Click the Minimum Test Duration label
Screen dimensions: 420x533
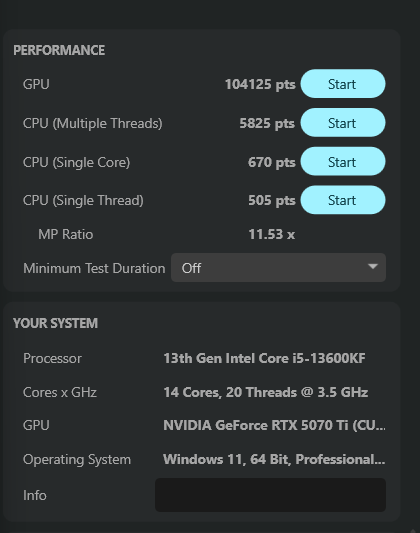tap(94, 268)
